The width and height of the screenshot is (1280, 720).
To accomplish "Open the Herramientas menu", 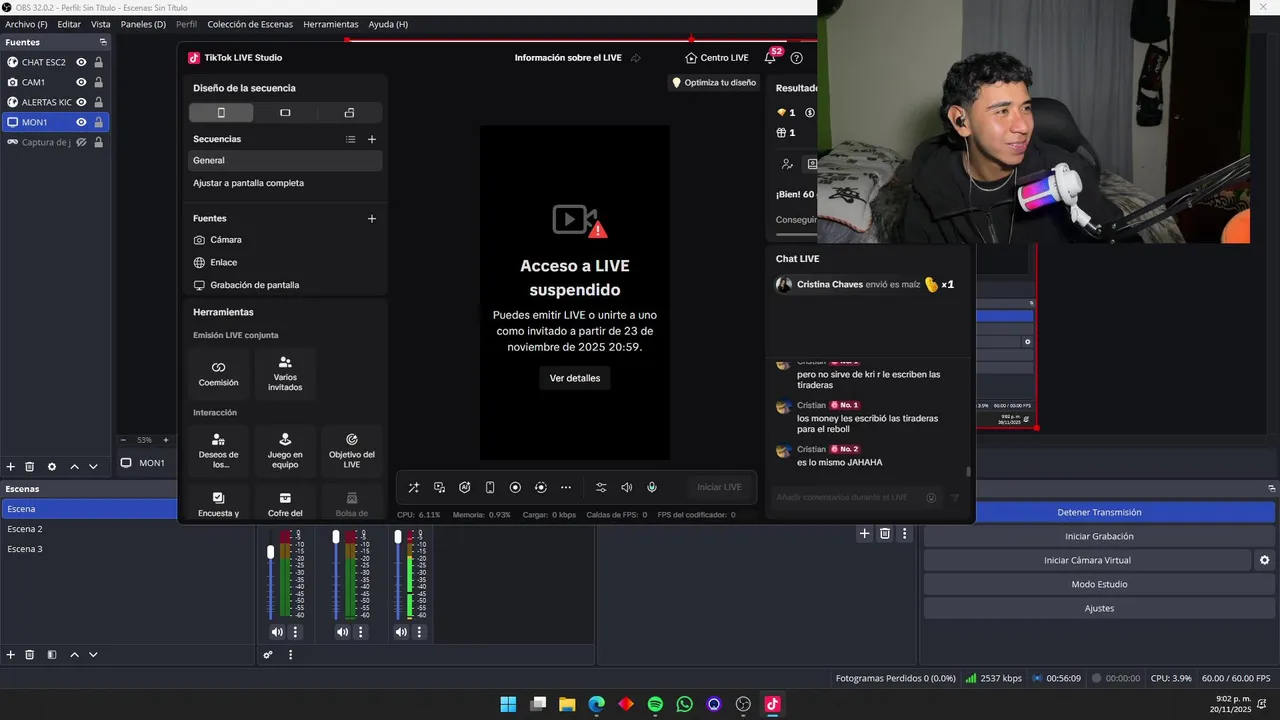I will [x=331, y=24].
